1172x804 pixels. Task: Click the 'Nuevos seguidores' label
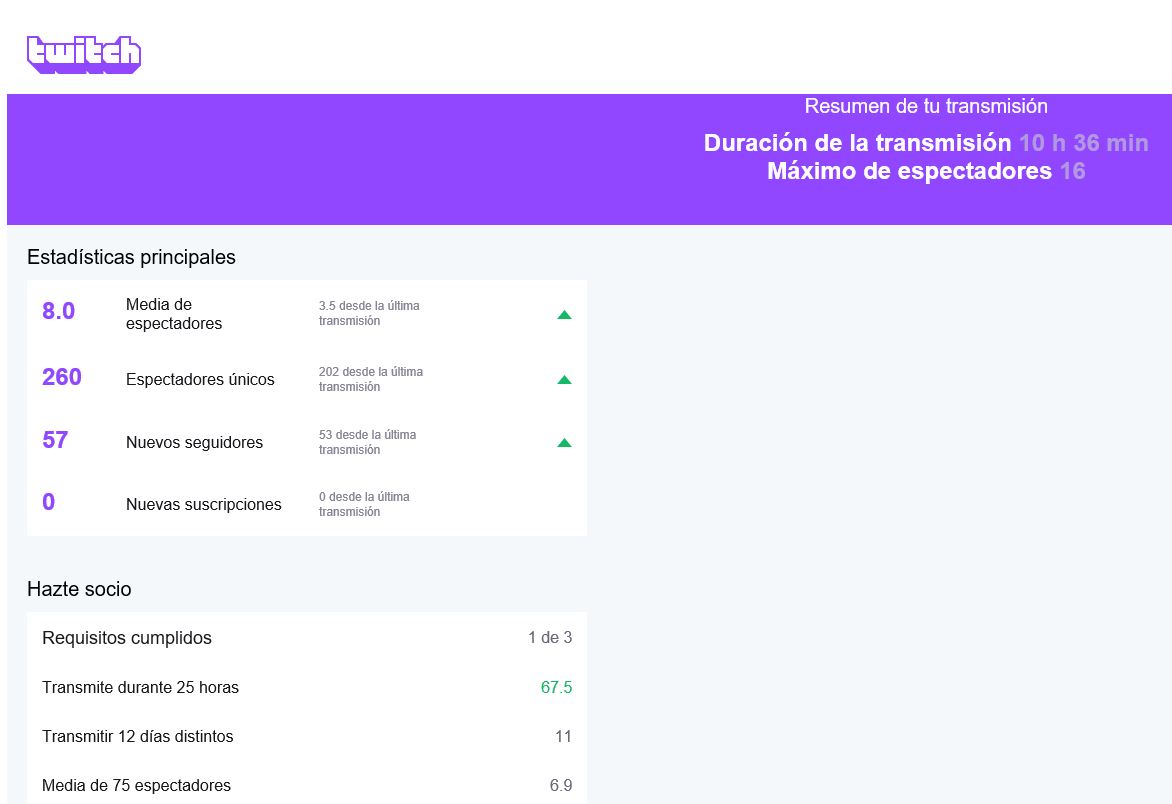[194, 442]
